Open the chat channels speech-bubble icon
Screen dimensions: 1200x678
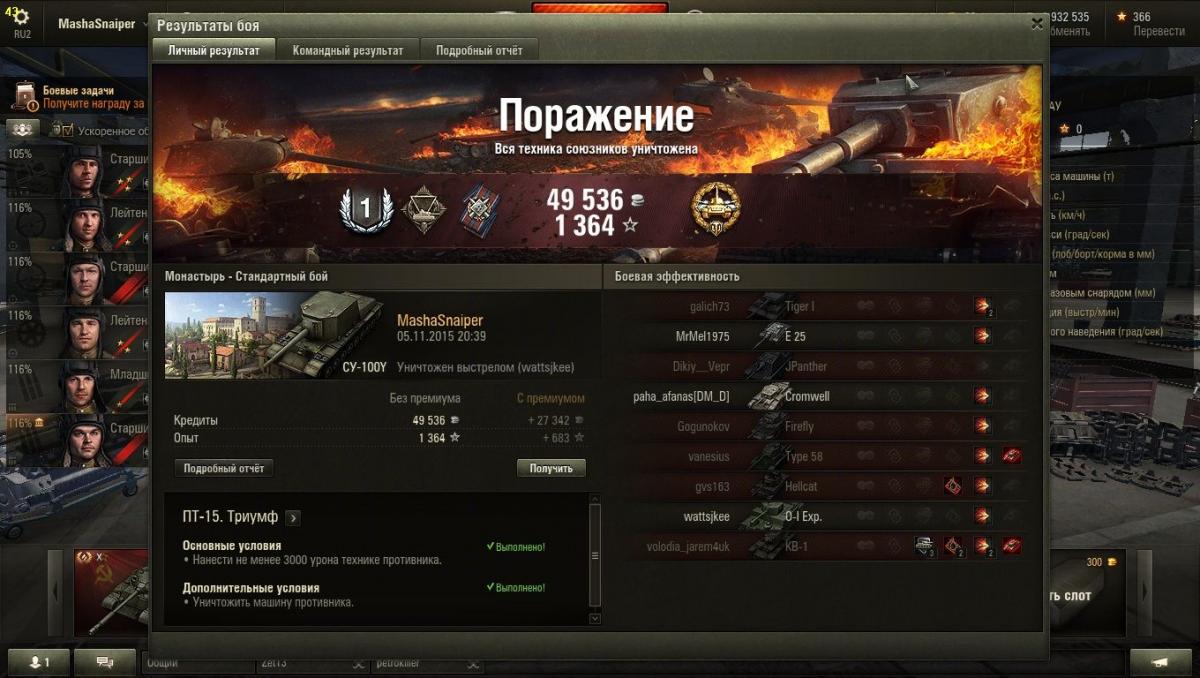(x=105, y=662)
